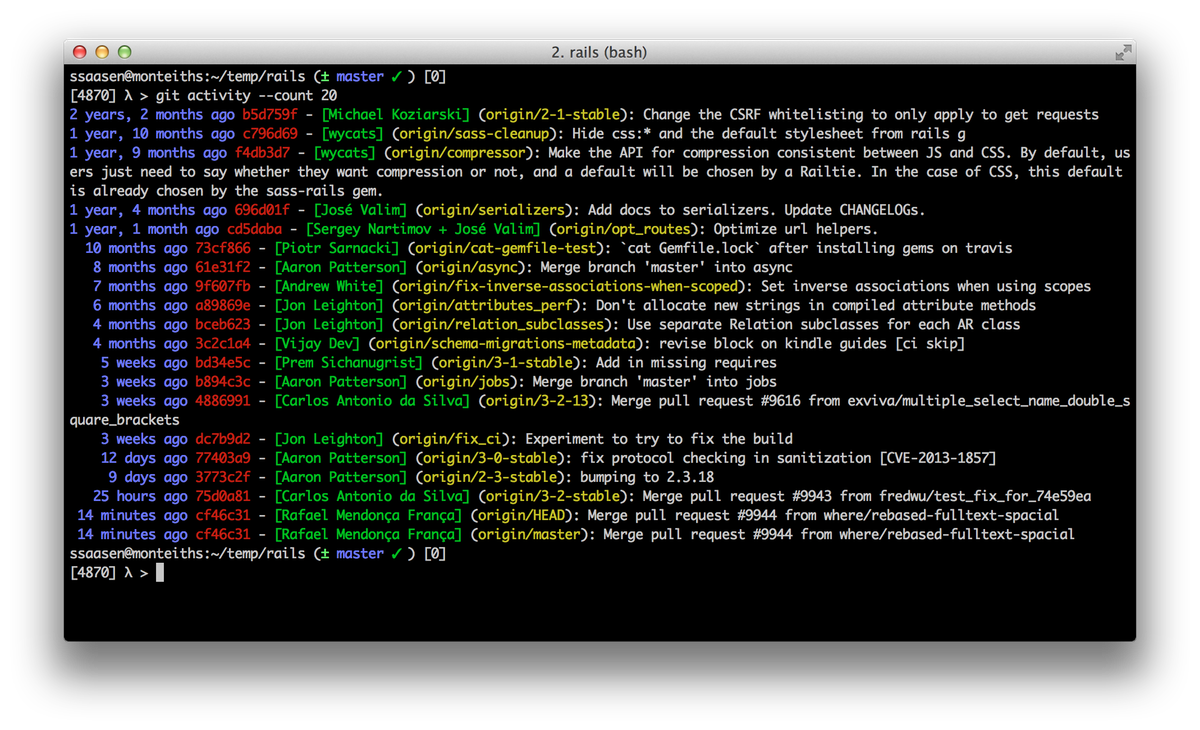Click the red close window button

pyautogui.click(x=80, y=52)
